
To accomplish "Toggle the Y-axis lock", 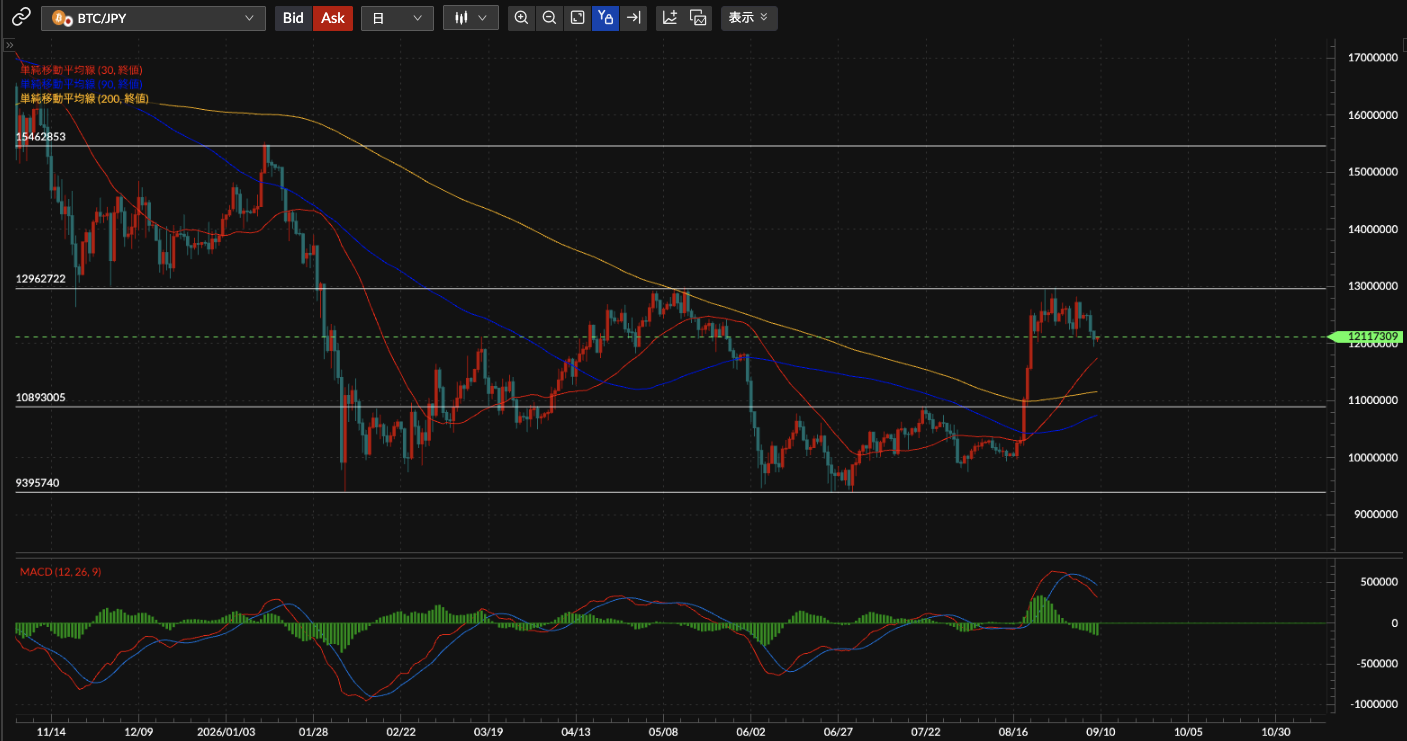I will coord(605,18).
